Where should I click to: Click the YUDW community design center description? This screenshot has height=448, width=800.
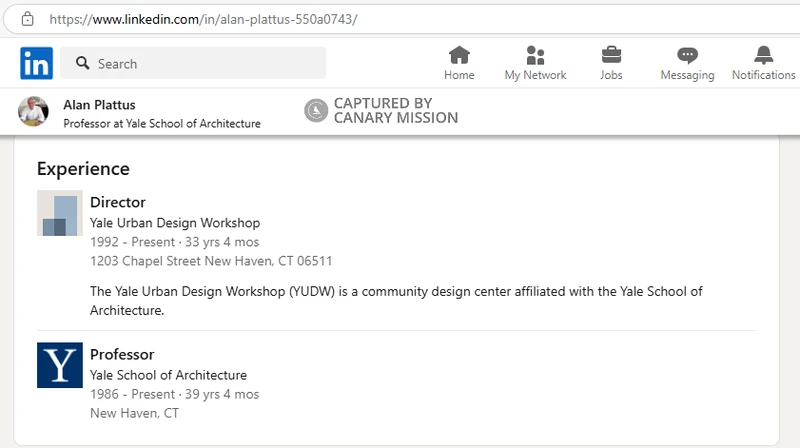tap(396, 301)
